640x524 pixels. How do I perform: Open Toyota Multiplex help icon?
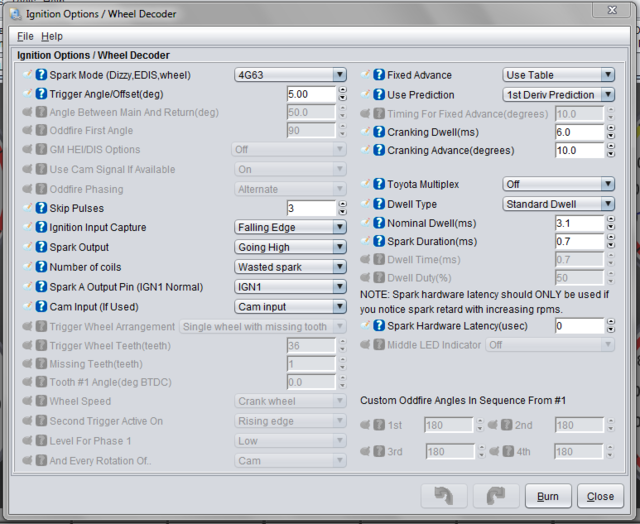tap(379, 184)
